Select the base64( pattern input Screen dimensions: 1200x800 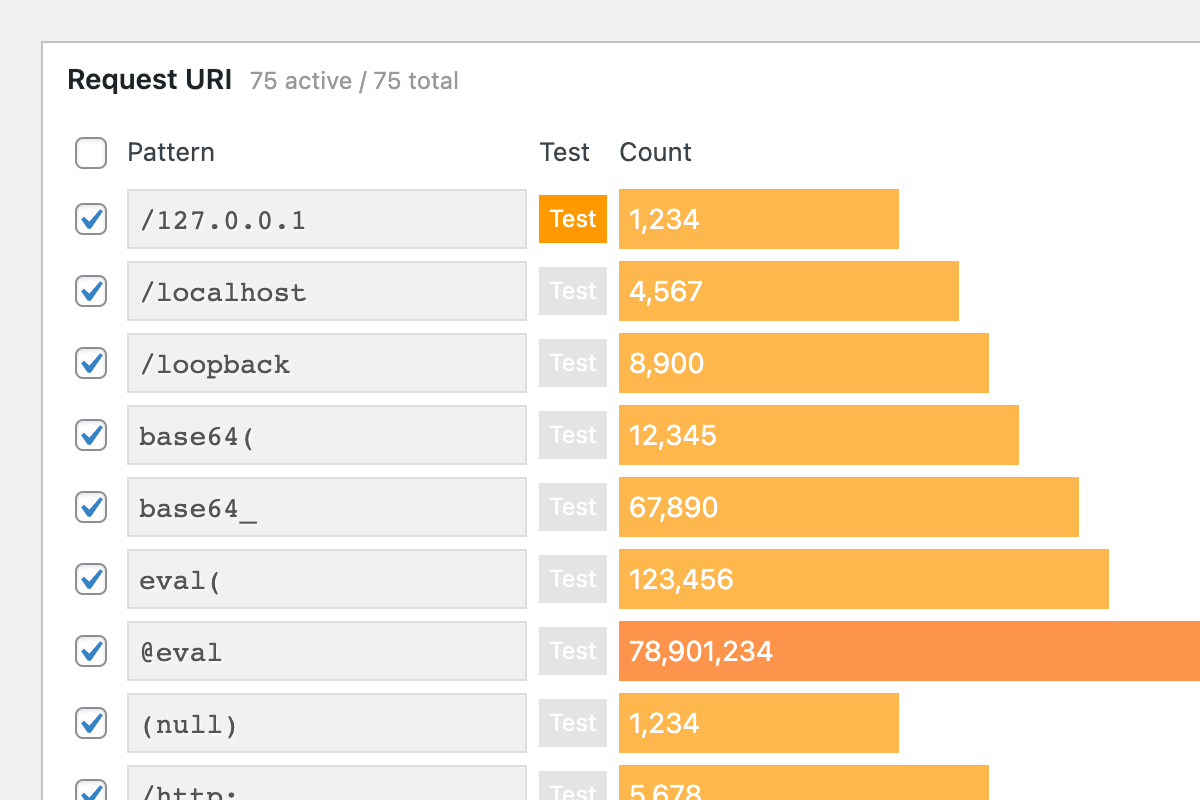(327, 435)
